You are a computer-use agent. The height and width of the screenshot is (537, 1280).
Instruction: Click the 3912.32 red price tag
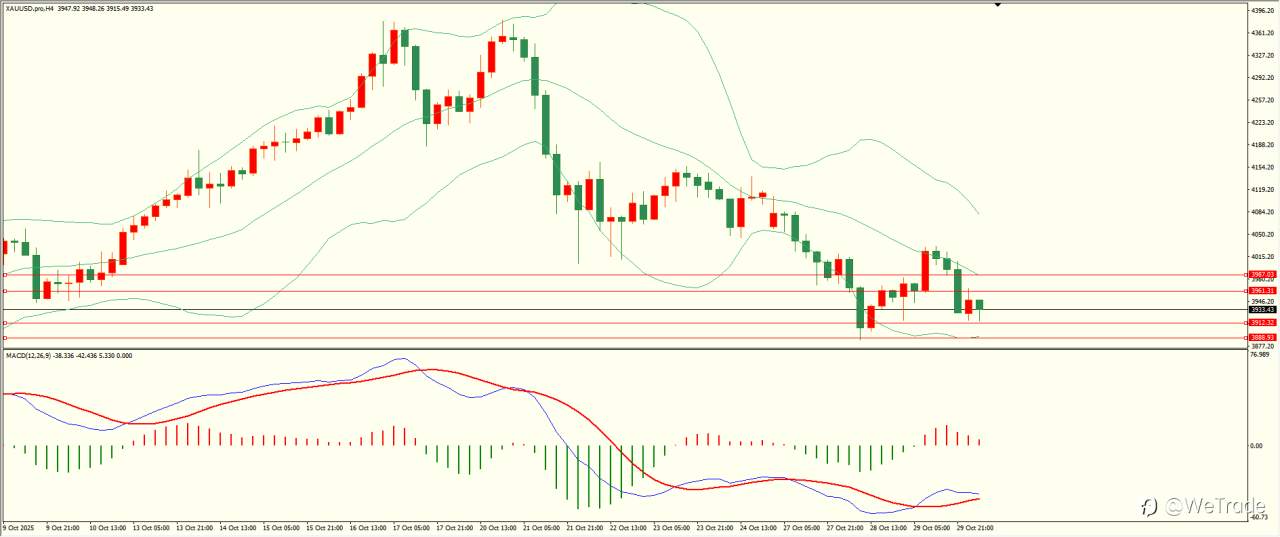point(1263,323)
